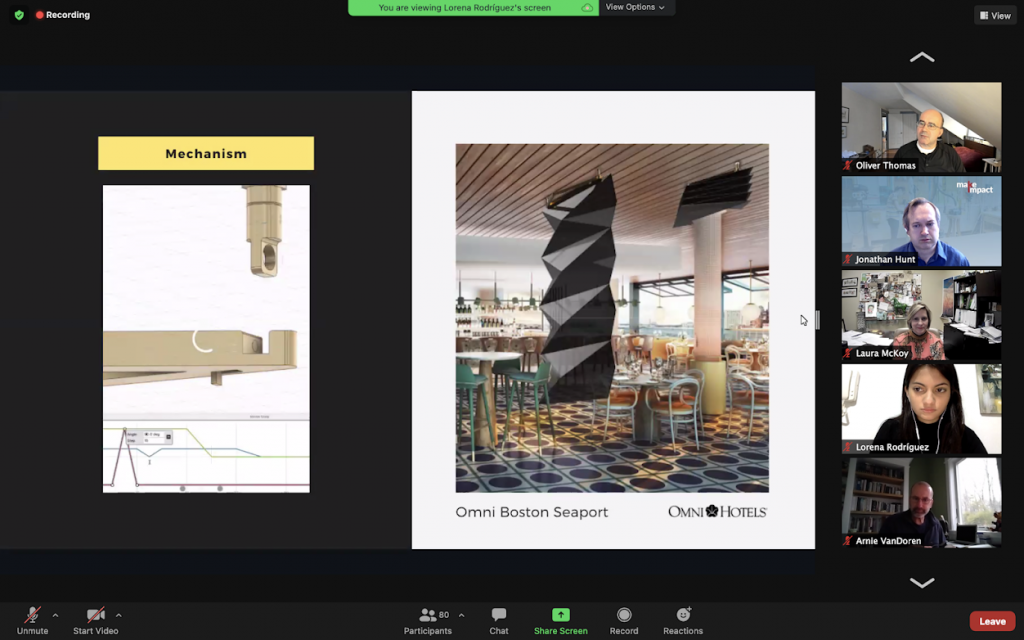Screen dimensions: 1024x640
Task: Select Laura McKoy's video thumbnail
Action: pos(921,315)
